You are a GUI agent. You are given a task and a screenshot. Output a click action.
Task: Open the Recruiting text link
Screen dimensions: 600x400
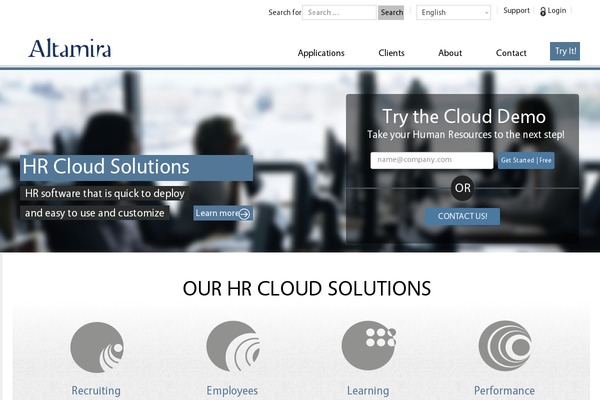tap(96, 390)
